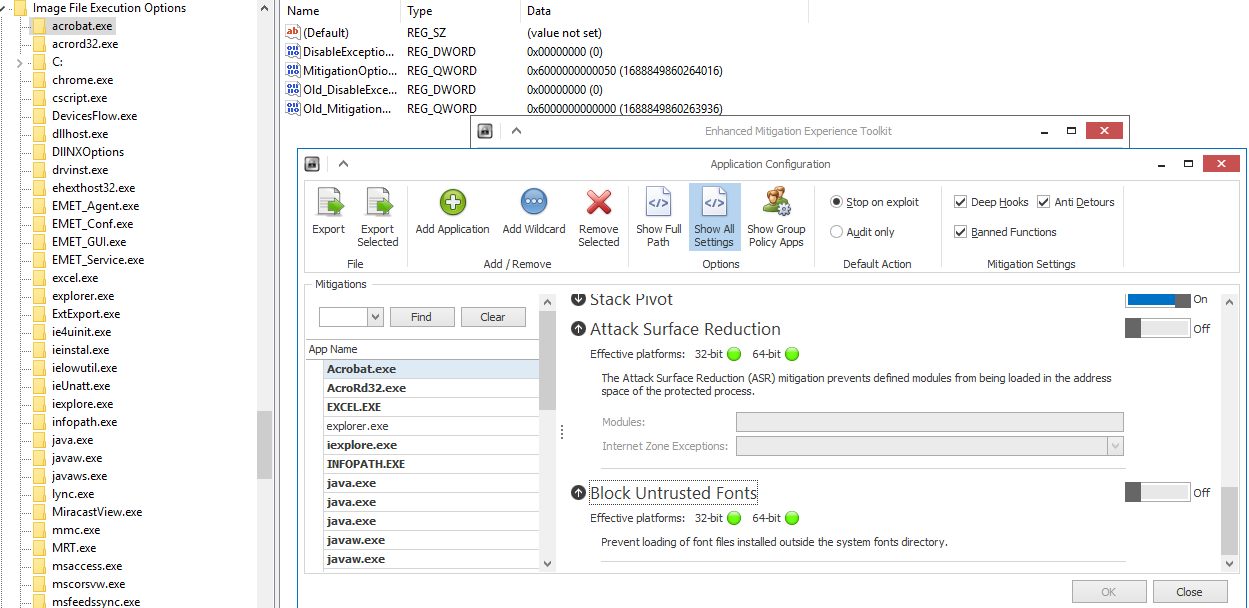
Task: Collapse Block Untrusted Fonts section arrow
Action: click(578, 493)
